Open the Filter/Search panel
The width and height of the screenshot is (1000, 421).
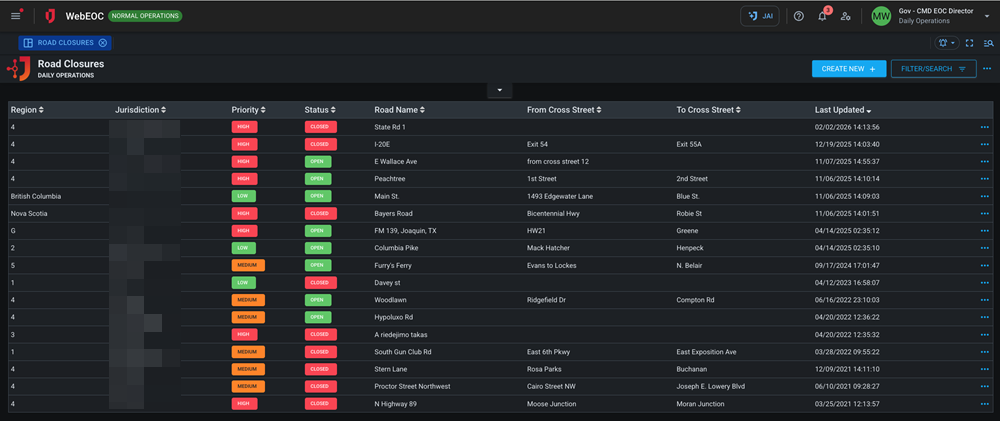click(x=933, y=69)
